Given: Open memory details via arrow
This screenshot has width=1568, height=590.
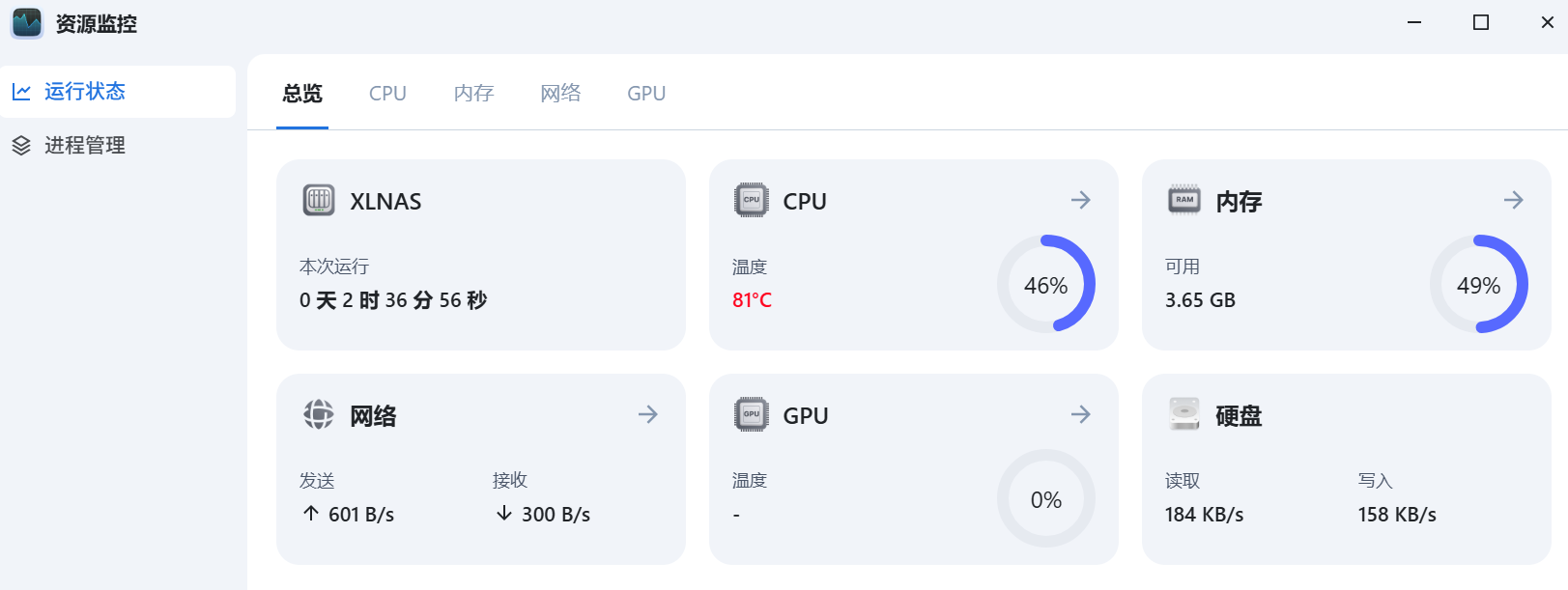Looking at the screenshot, I should point(1514,200).
